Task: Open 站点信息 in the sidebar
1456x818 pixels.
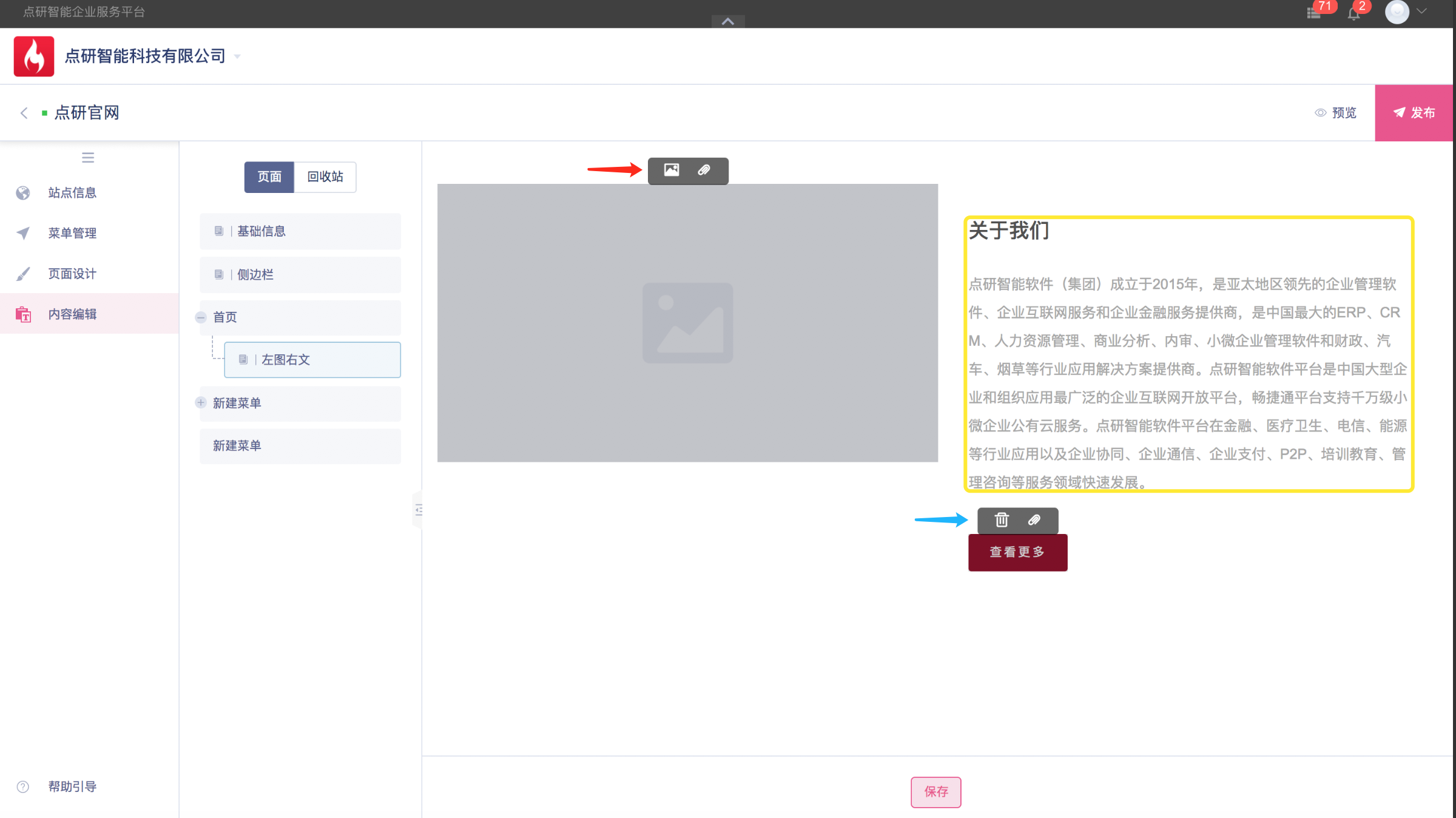Action: 89,193
